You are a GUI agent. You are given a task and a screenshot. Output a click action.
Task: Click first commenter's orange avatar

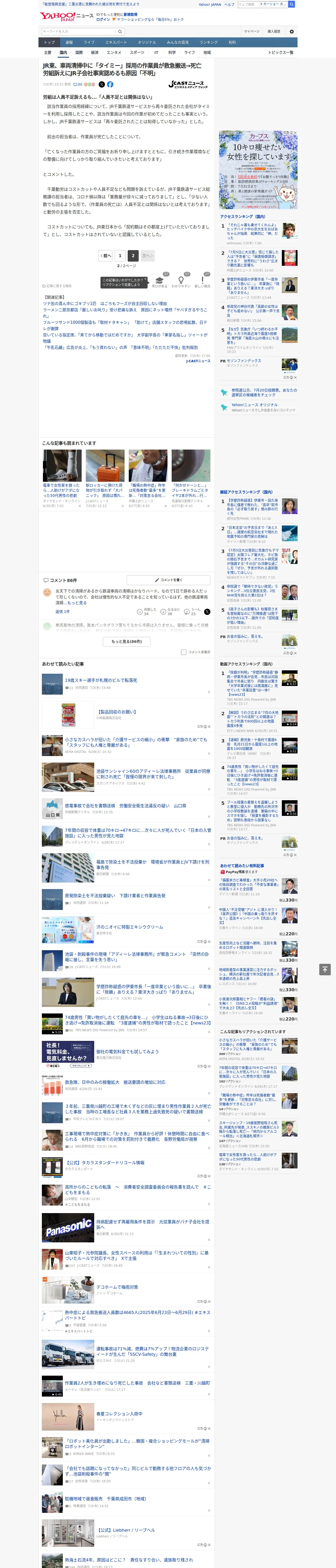coord(47,592)
